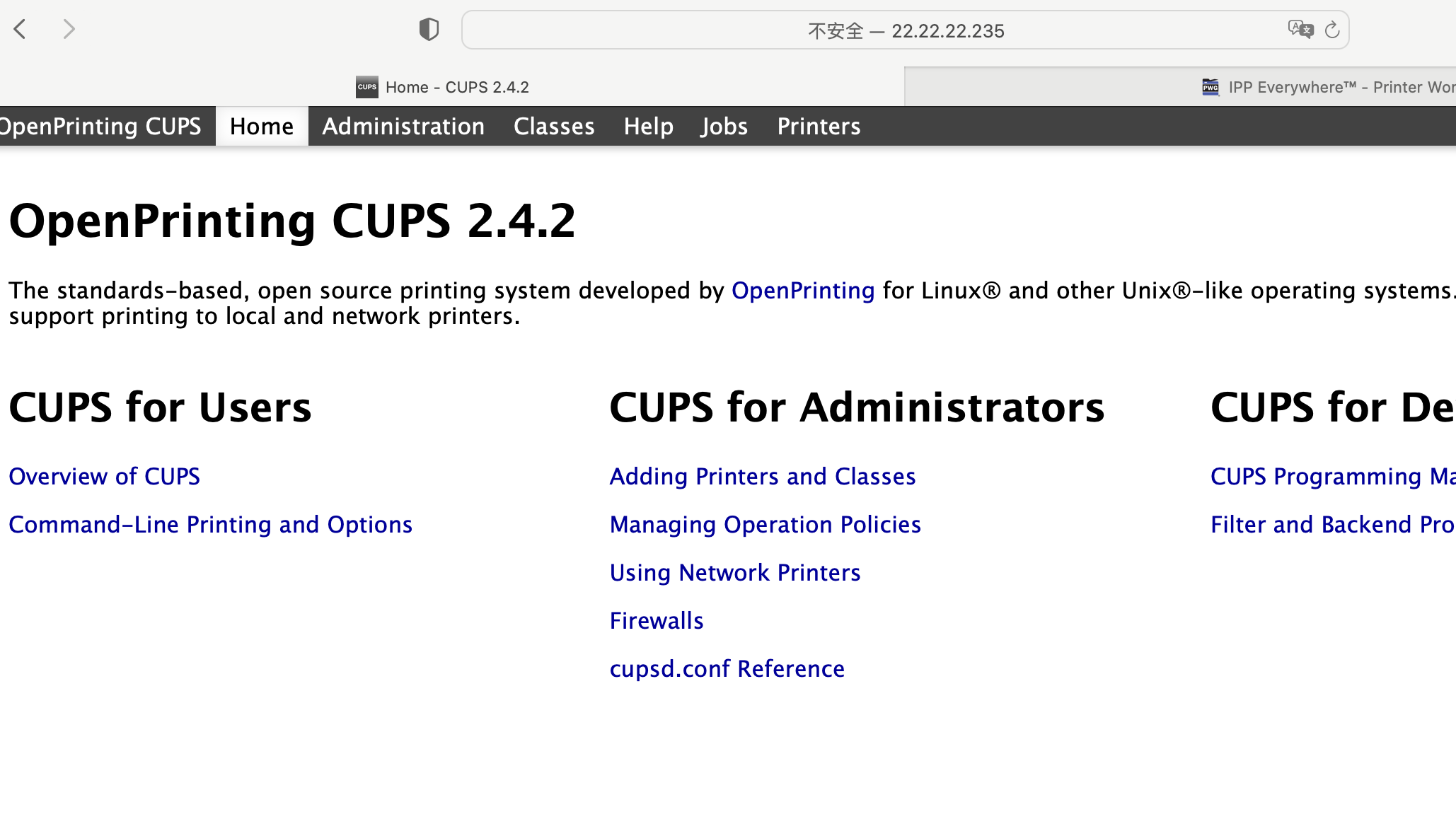Click the CUPS for Administrators heading

pyautogui.click(x=857, y=407)
